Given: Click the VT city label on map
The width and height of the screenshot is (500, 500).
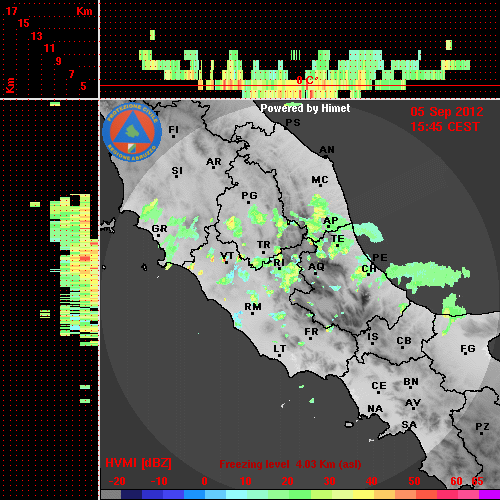Looking at the screenshot, I should tap(227, 256).
